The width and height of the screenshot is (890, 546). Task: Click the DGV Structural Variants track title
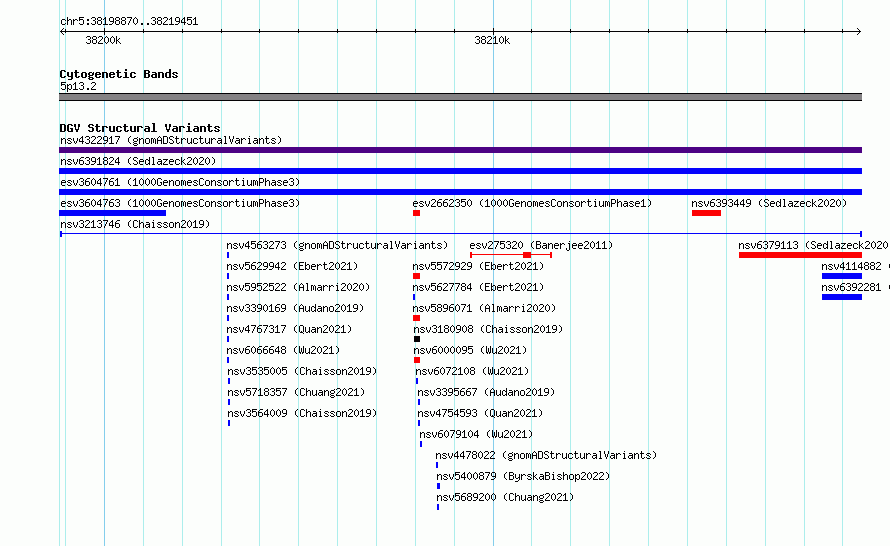140,128
